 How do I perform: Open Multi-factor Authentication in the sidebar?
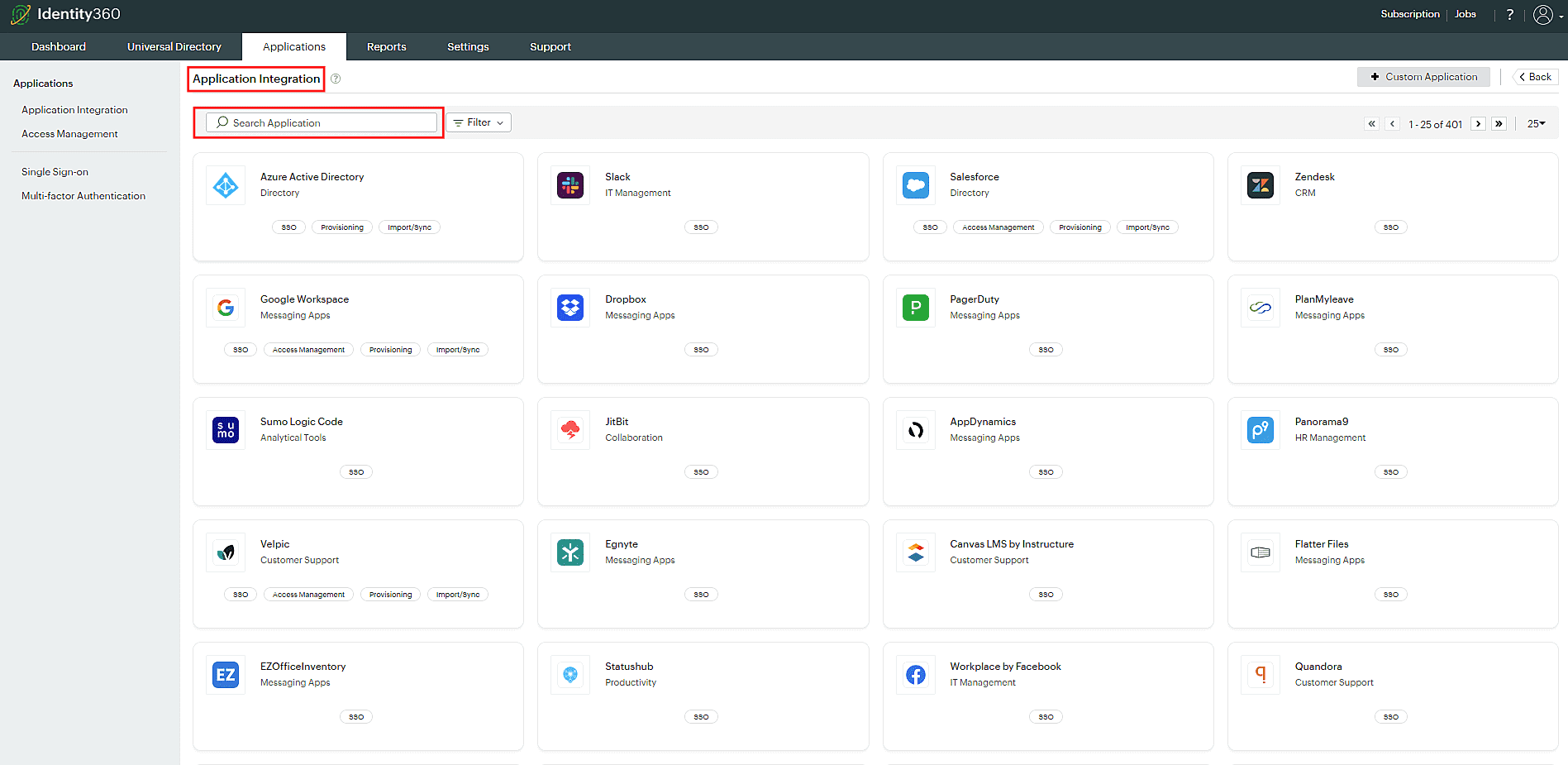[x=83, y=196]
